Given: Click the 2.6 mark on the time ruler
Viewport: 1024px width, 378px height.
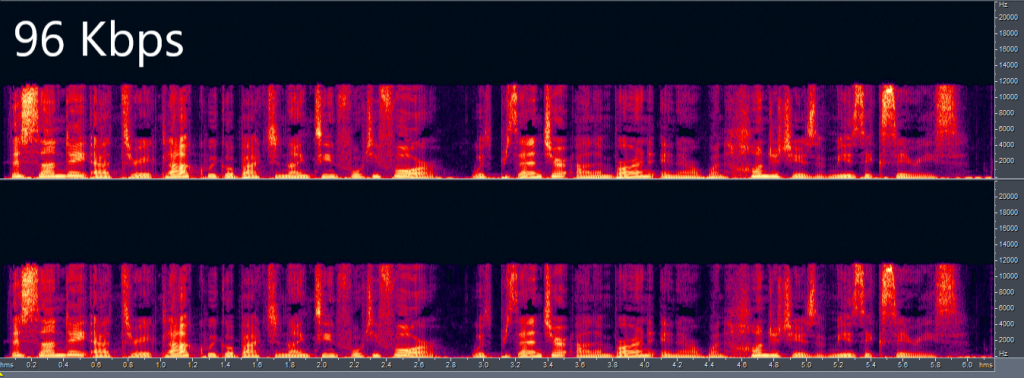Looking at the screenshot, I should pyautogui.click(x=419, y=364).
